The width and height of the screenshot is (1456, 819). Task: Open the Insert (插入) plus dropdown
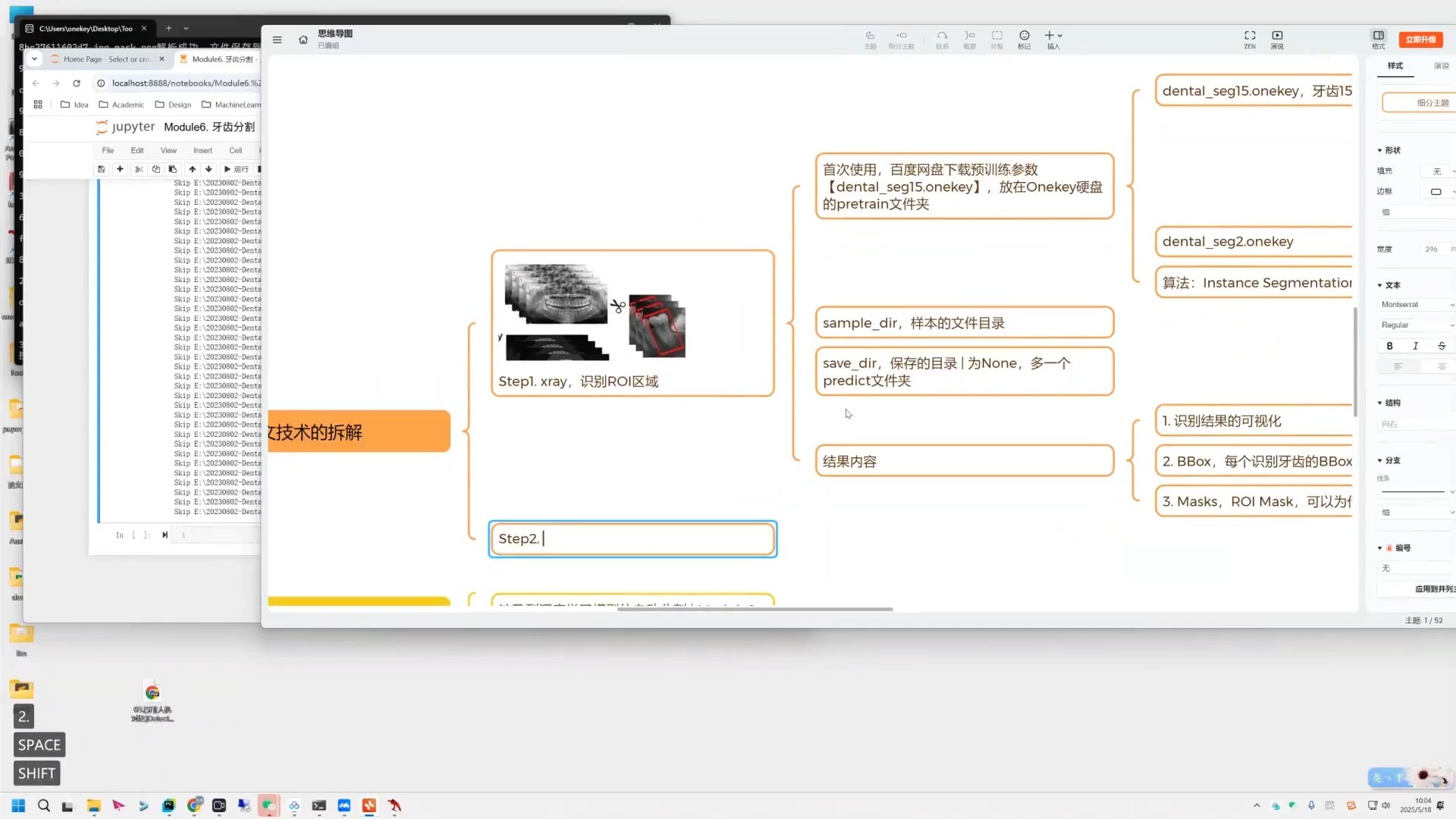tap(1053, 39)
